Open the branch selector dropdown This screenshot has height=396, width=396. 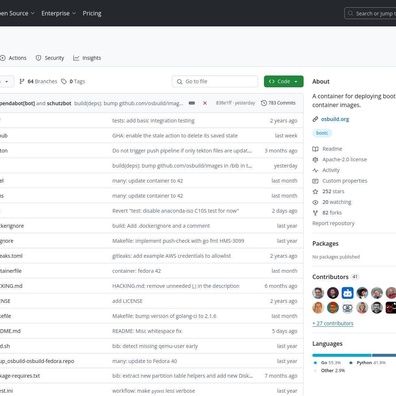pos(6,81)
